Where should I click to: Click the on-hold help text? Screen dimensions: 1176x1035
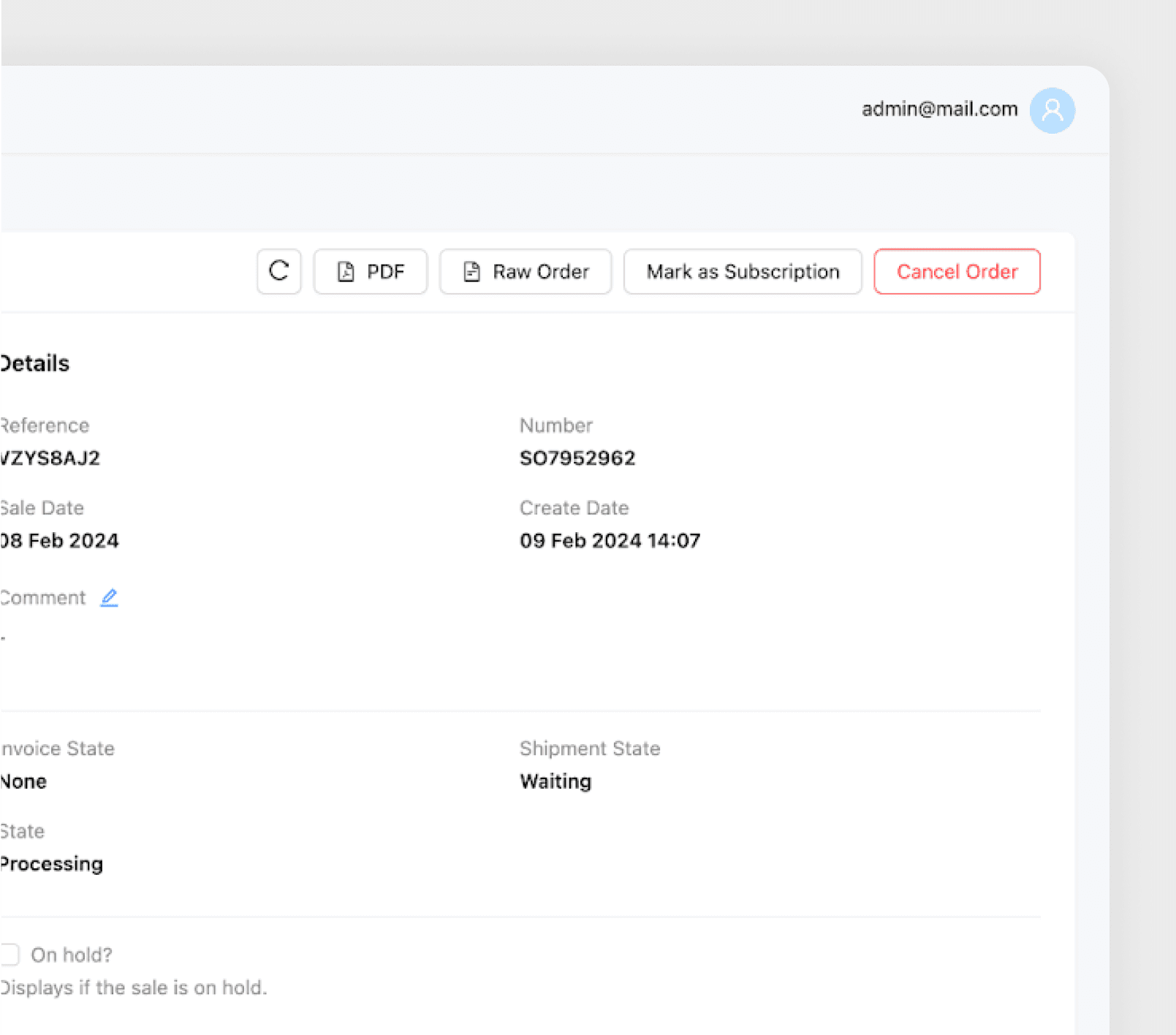[x=134, y=987]
